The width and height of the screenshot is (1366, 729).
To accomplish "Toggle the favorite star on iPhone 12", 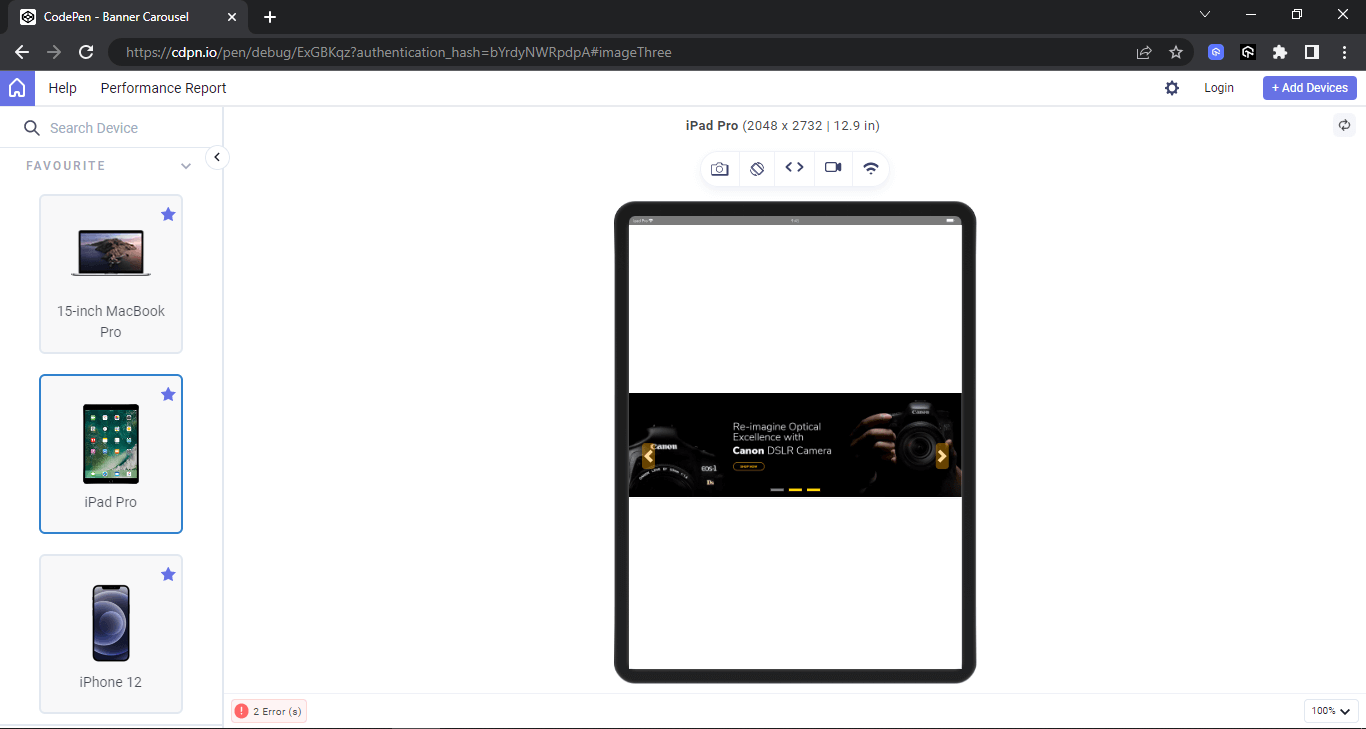I will tap(168, 574).
